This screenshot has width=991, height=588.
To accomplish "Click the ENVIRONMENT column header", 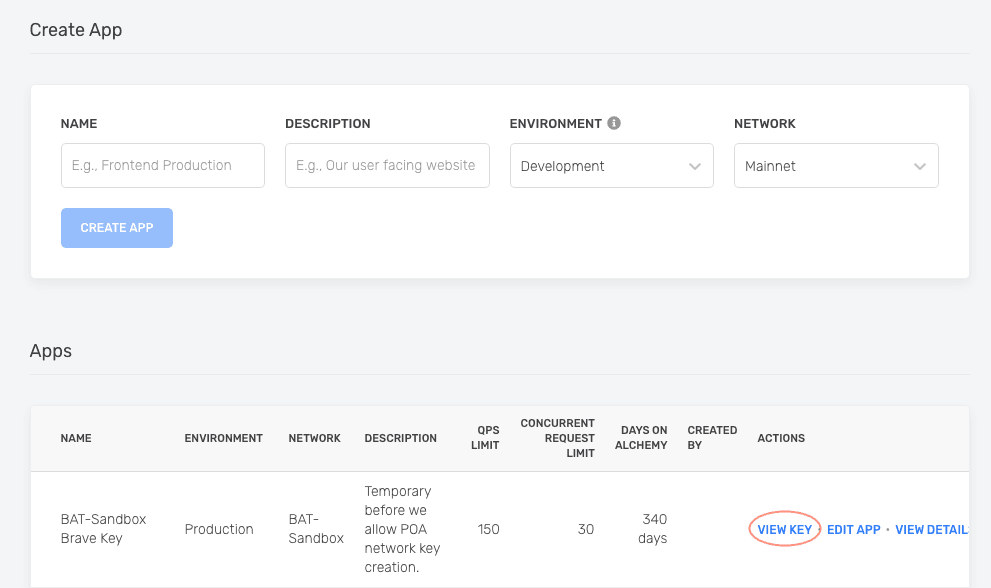I will coord(223,438).
